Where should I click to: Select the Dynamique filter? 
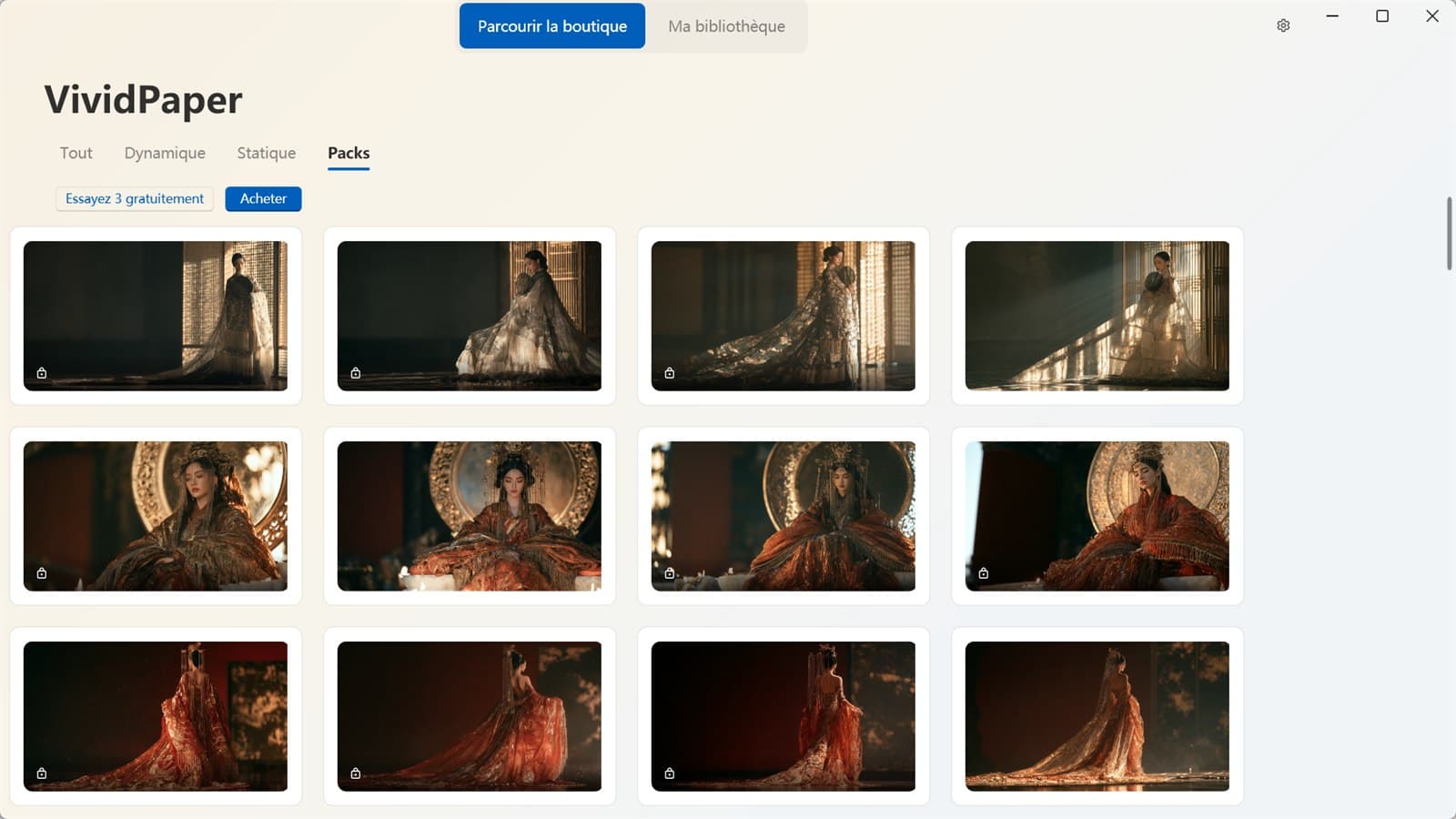pos(165,153)
